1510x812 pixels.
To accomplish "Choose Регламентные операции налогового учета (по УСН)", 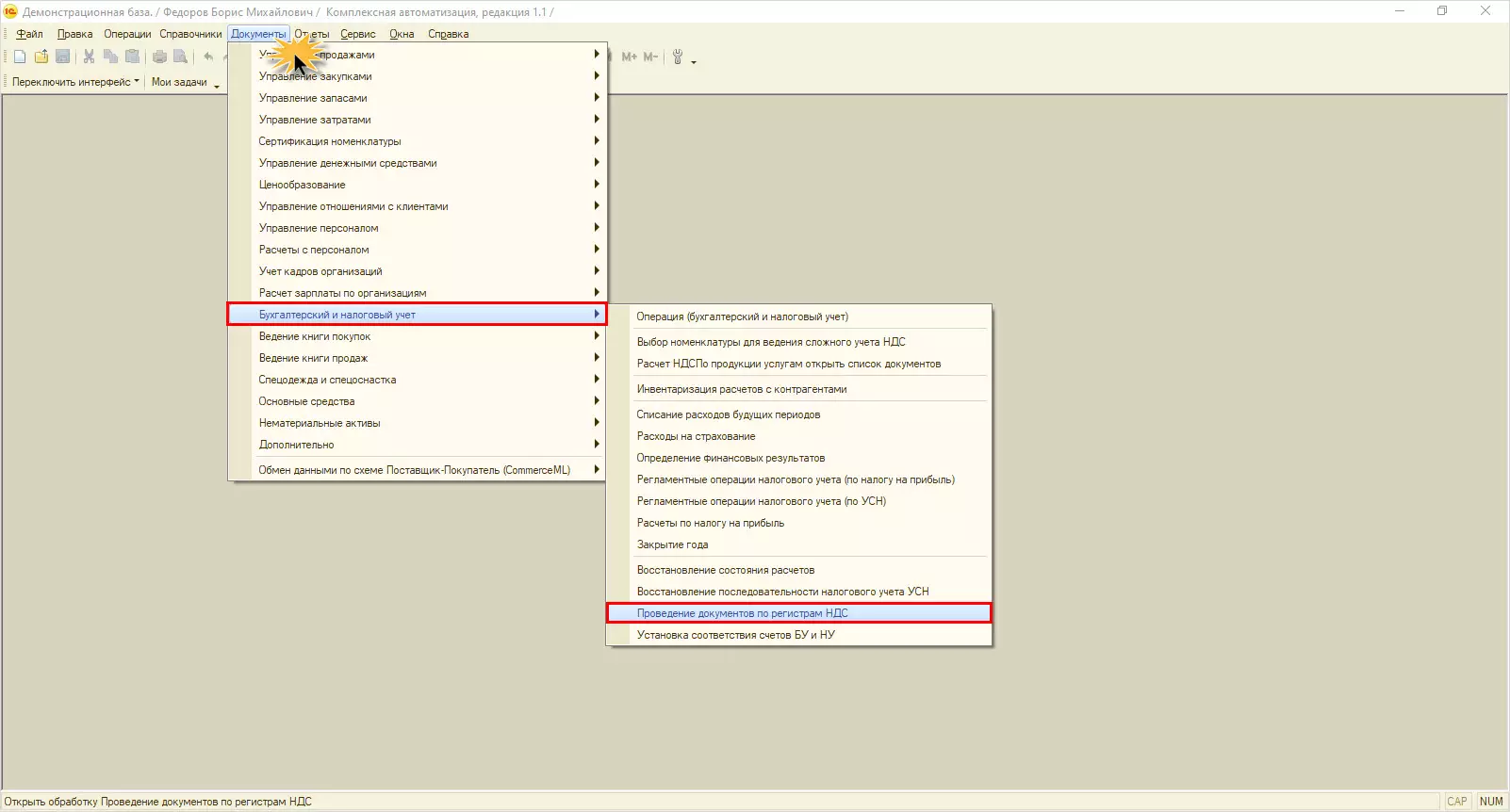I will 799,501.
